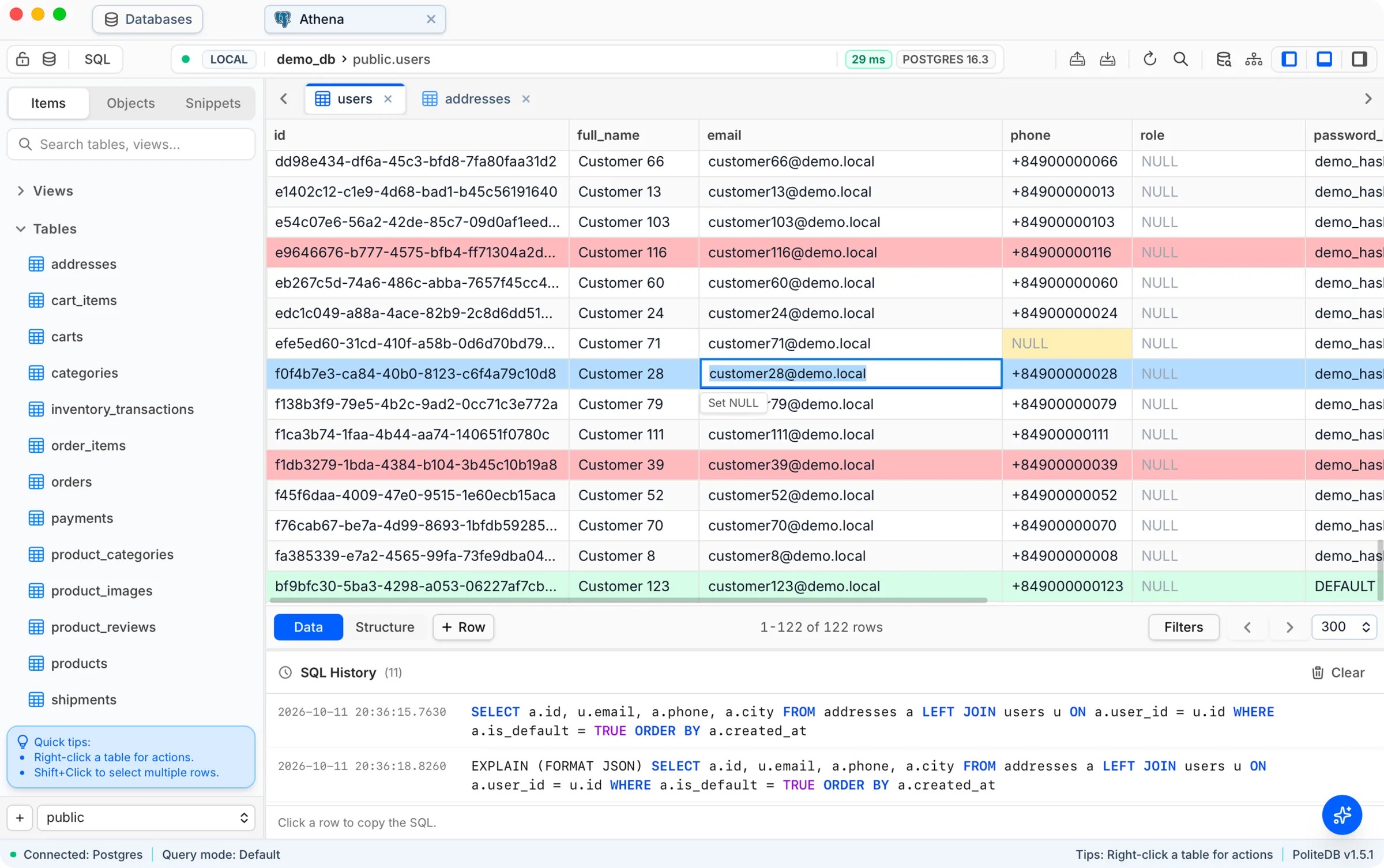Clear the SQL history
Viewport: 1384px width, 868px height.
1338,672
